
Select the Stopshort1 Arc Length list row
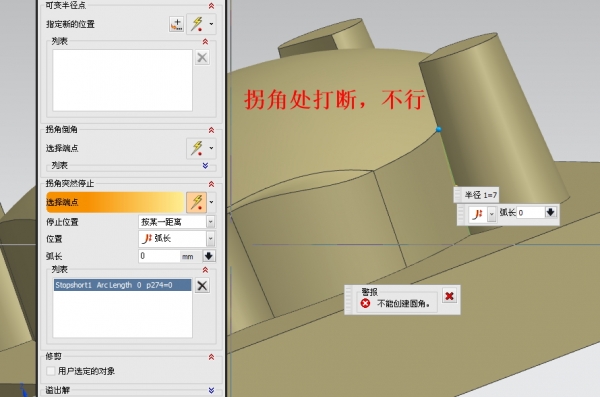point(122,285)
